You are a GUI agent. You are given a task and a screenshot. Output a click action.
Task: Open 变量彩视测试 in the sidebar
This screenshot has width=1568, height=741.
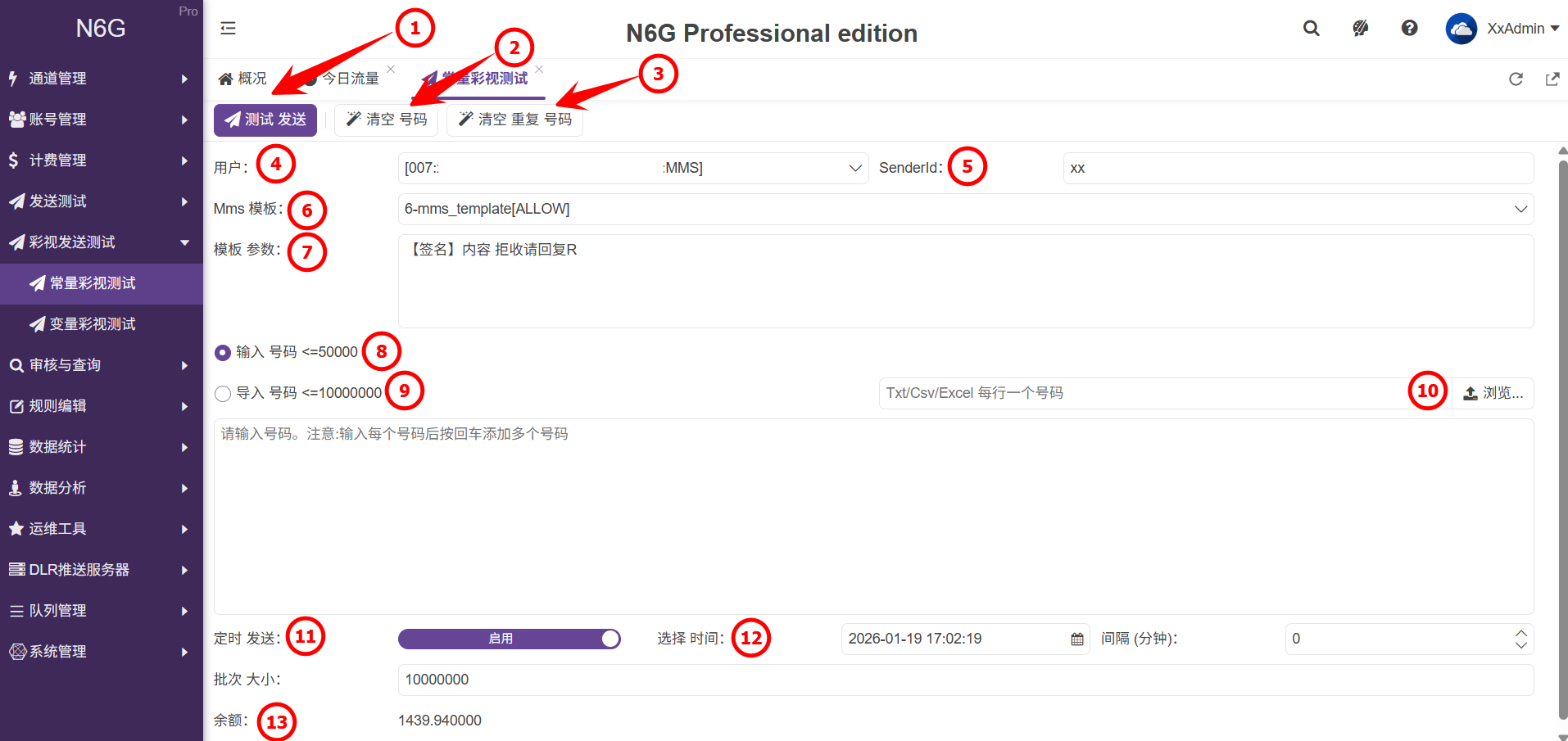point(92,324)
